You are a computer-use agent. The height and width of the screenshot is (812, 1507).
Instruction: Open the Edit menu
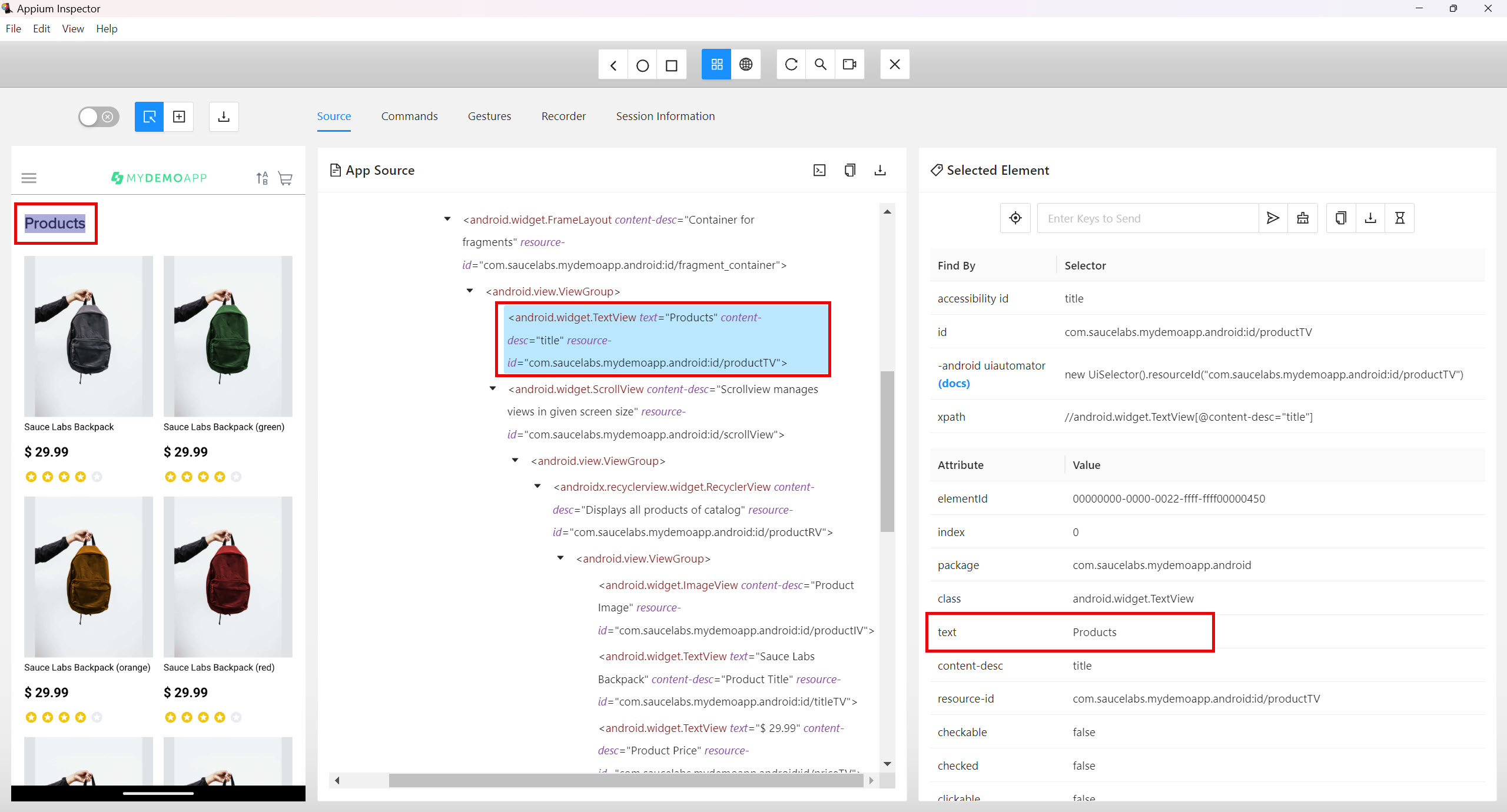pos(41,28)
